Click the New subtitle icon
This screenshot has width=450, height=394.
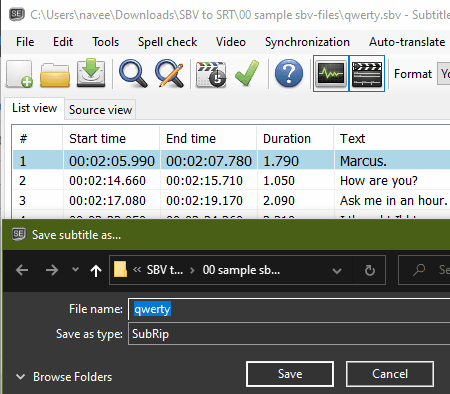click(19, 74)
